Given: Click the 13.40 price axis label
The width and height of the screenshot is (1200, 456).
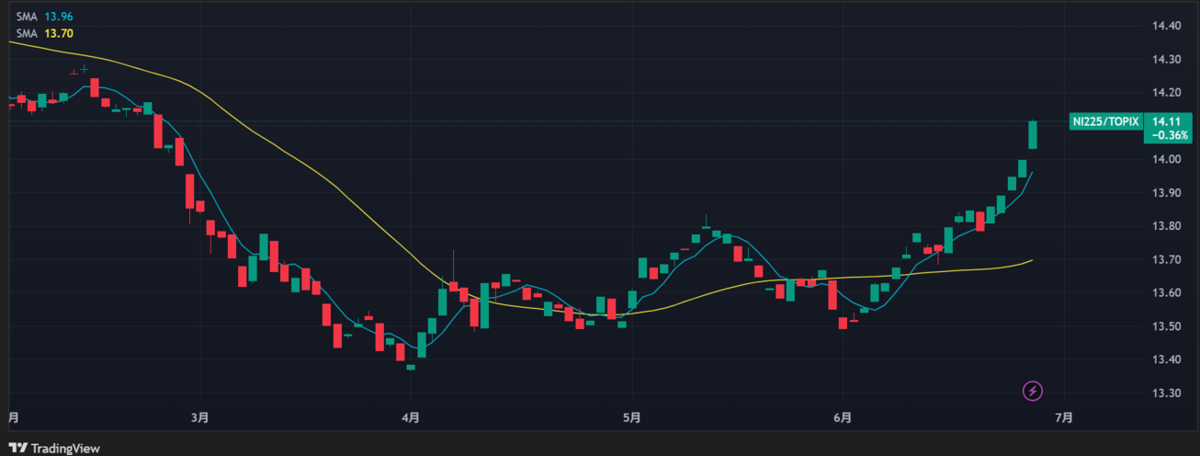Looking at the screenshot, I should pyautogui.click(x=1166, y=360).
